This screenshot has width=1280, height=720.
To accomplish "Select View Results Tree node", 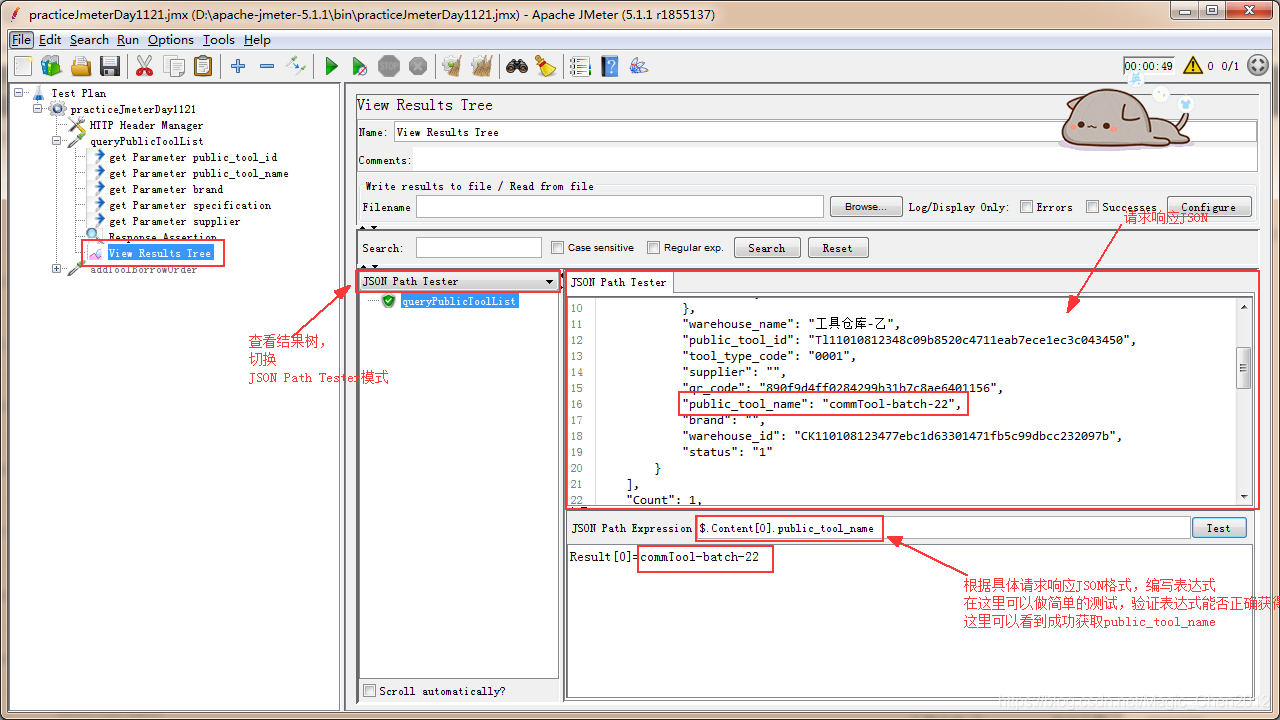I will pyautogui.click(x=160, y=253).
